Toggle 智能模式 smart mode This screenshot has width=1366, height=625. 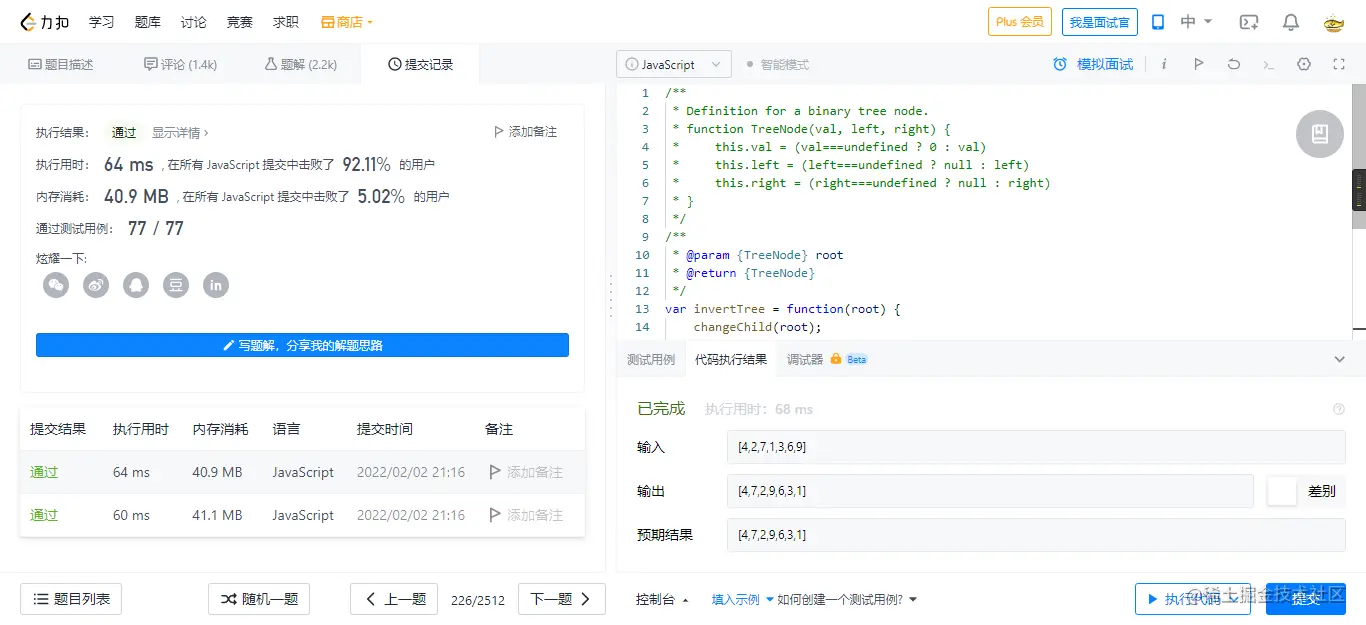(778, 65)
